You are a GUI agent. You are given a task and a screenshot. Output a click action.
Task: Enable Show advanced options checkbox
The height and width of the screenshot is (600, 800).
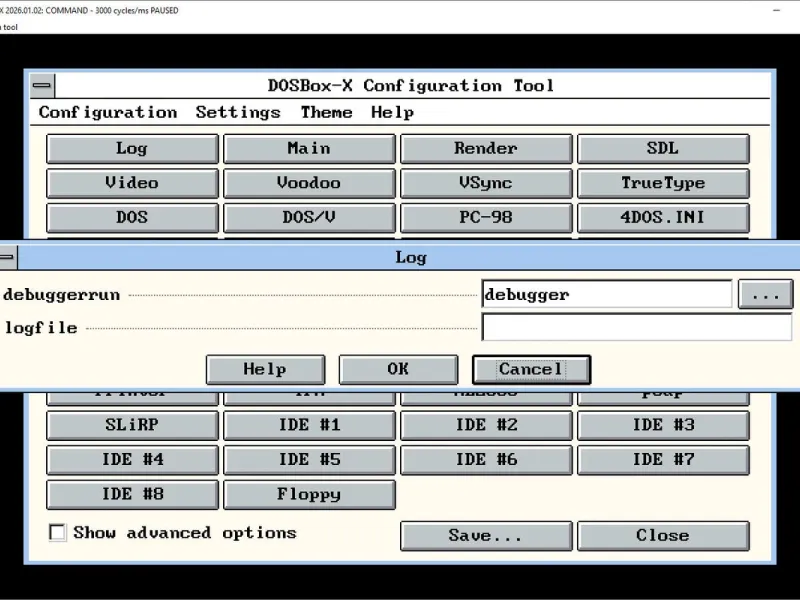57,533
